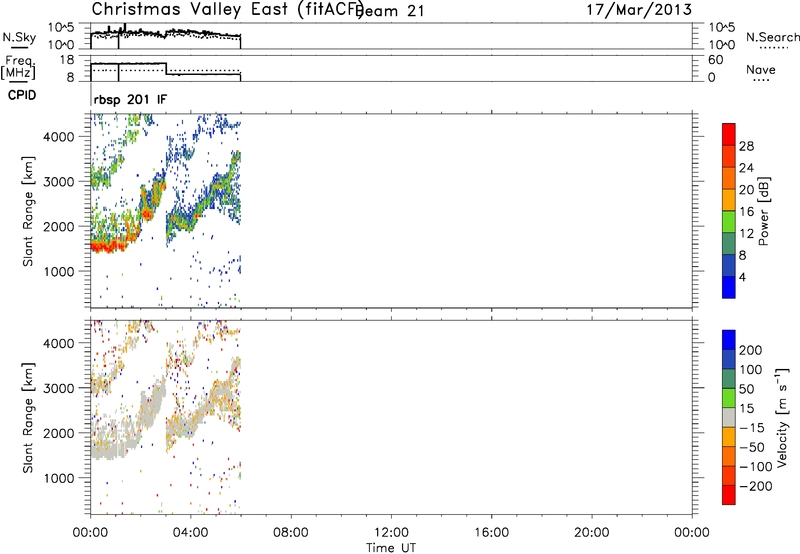The width and height of the screenshot is (800, 554).
Task: Click the '200' velocity color bar tick
Action: 751,350
